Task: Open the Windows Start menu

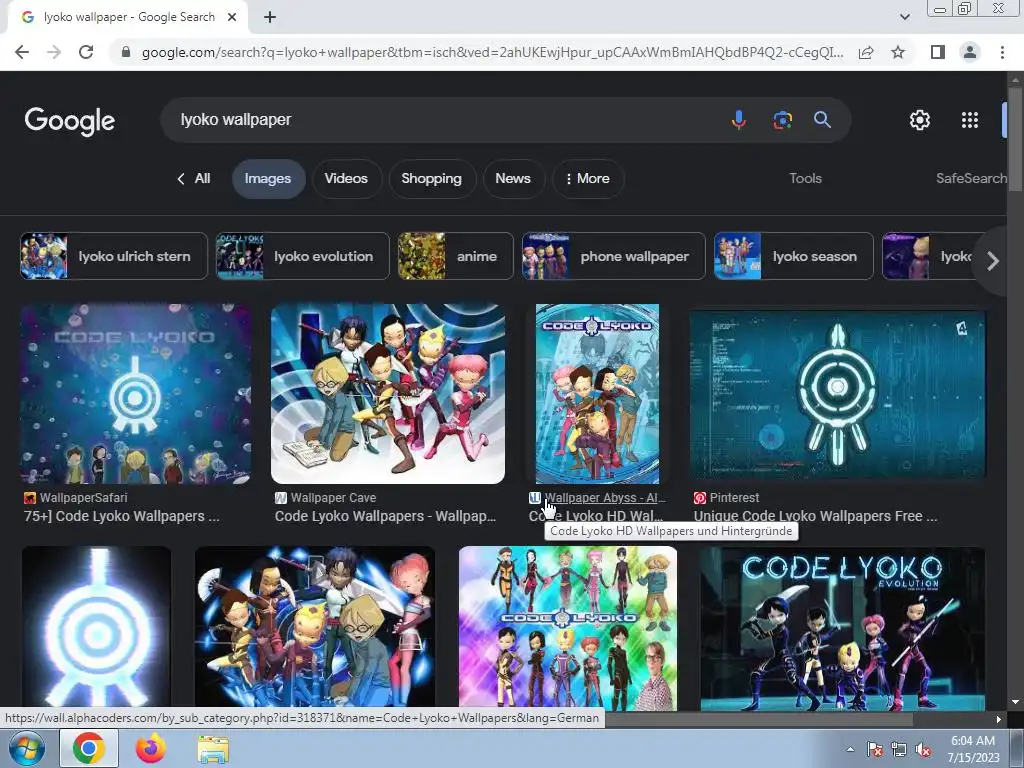Action: pos(26,748)
